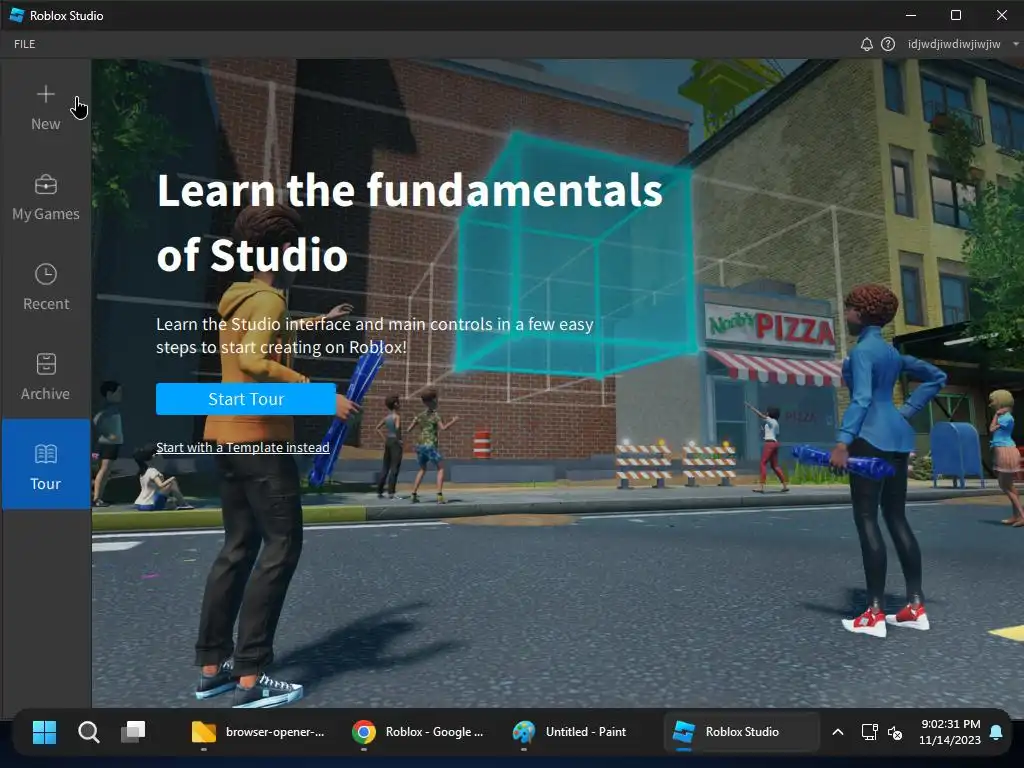Switch to Roblox - Google Chrome taskbar item

click(x=418, y=732)
